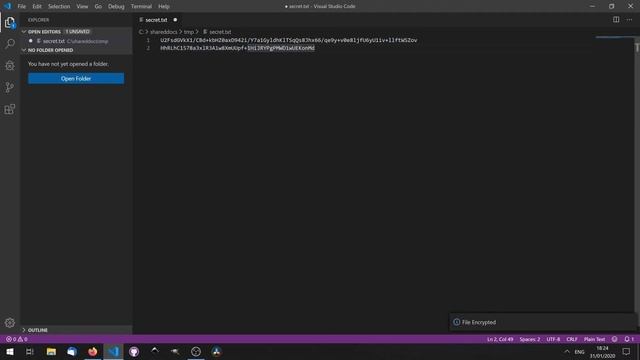Open File Explorer from the taskbar
This screenshot has width=640, height=360.
coord(51,351)
